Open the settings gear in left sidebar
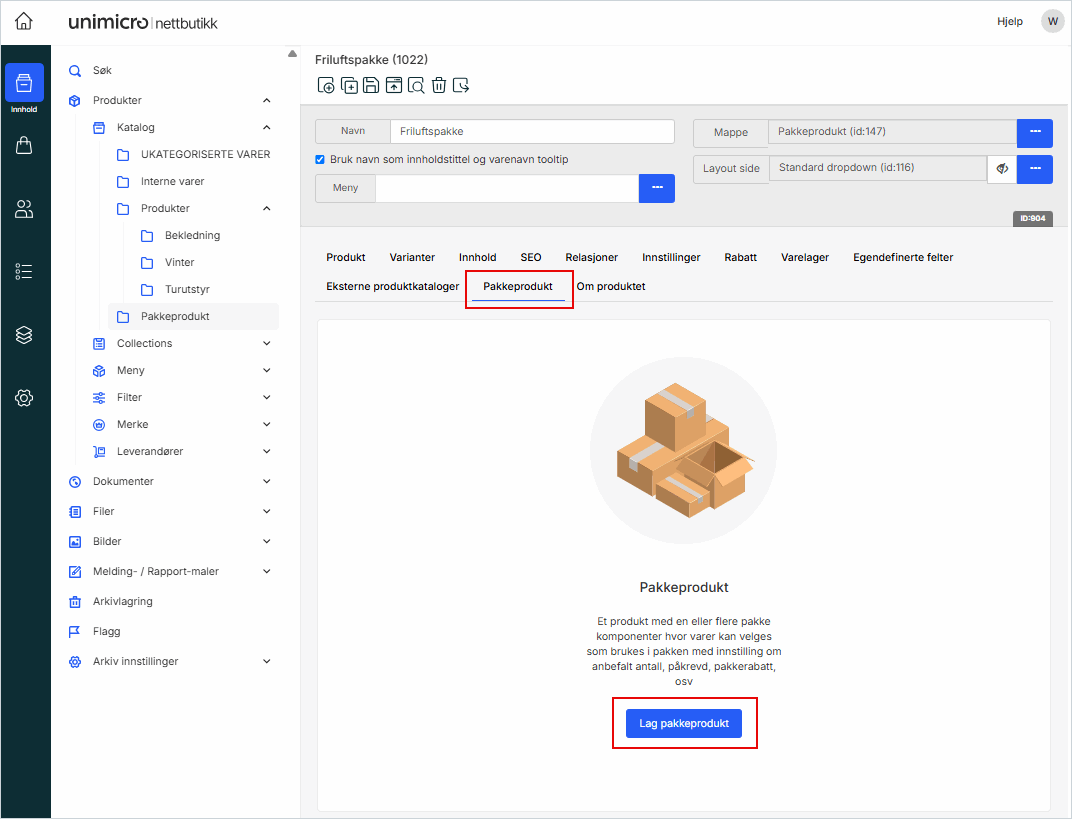1072x819 pixels. (x=24, y=398)
